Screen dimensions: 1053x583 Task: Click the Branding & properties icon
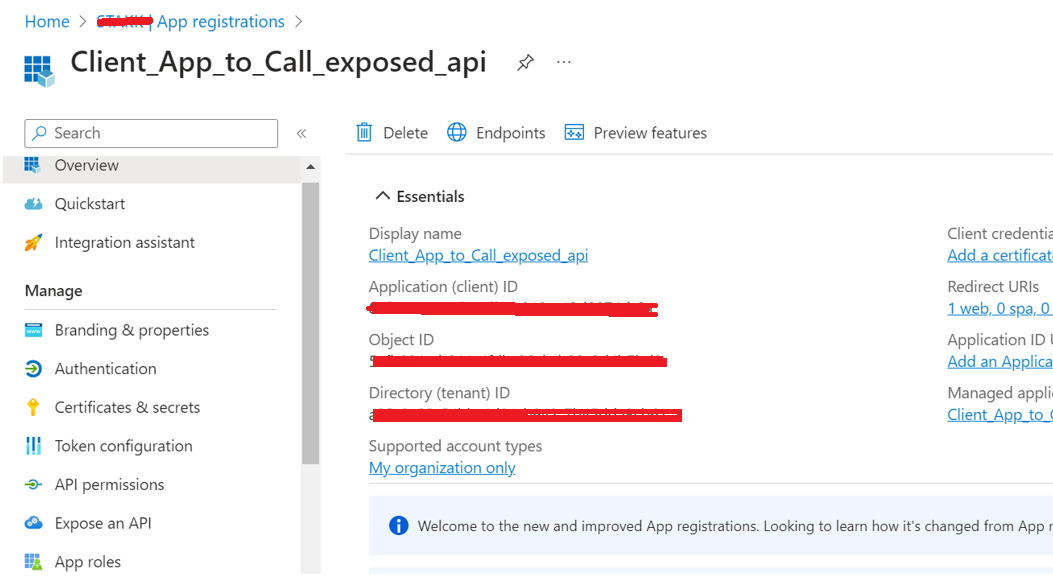coord(33,330)
